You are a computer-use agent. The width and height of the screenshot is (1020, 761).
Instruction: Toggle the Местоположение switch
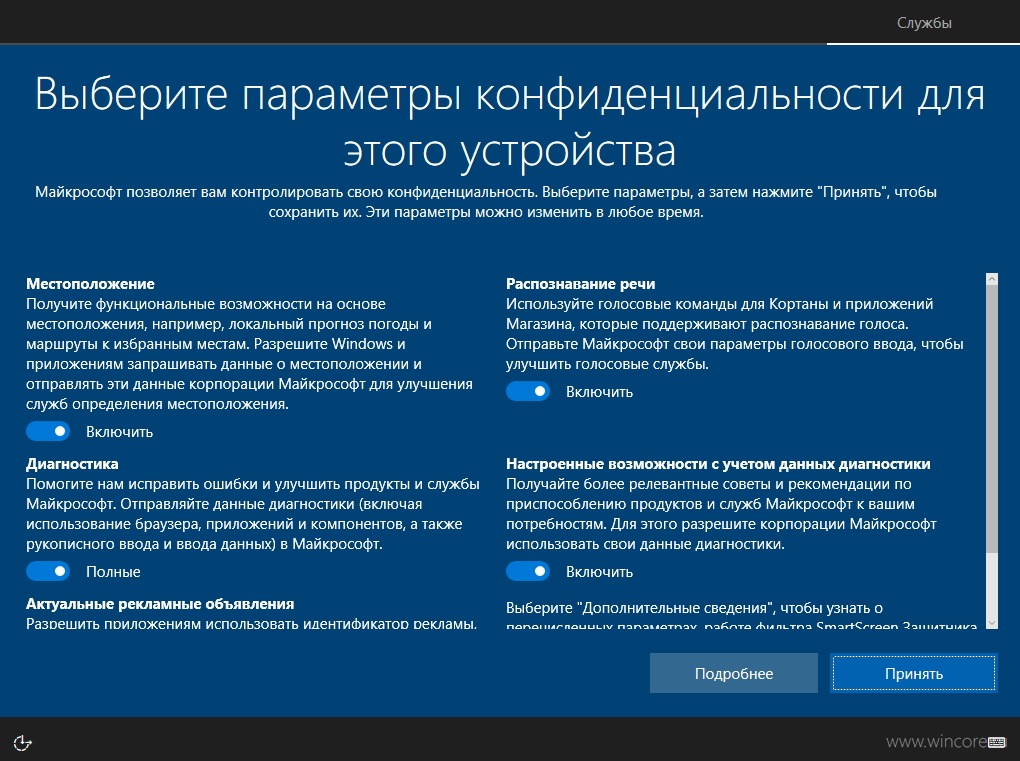coord(48,431)
